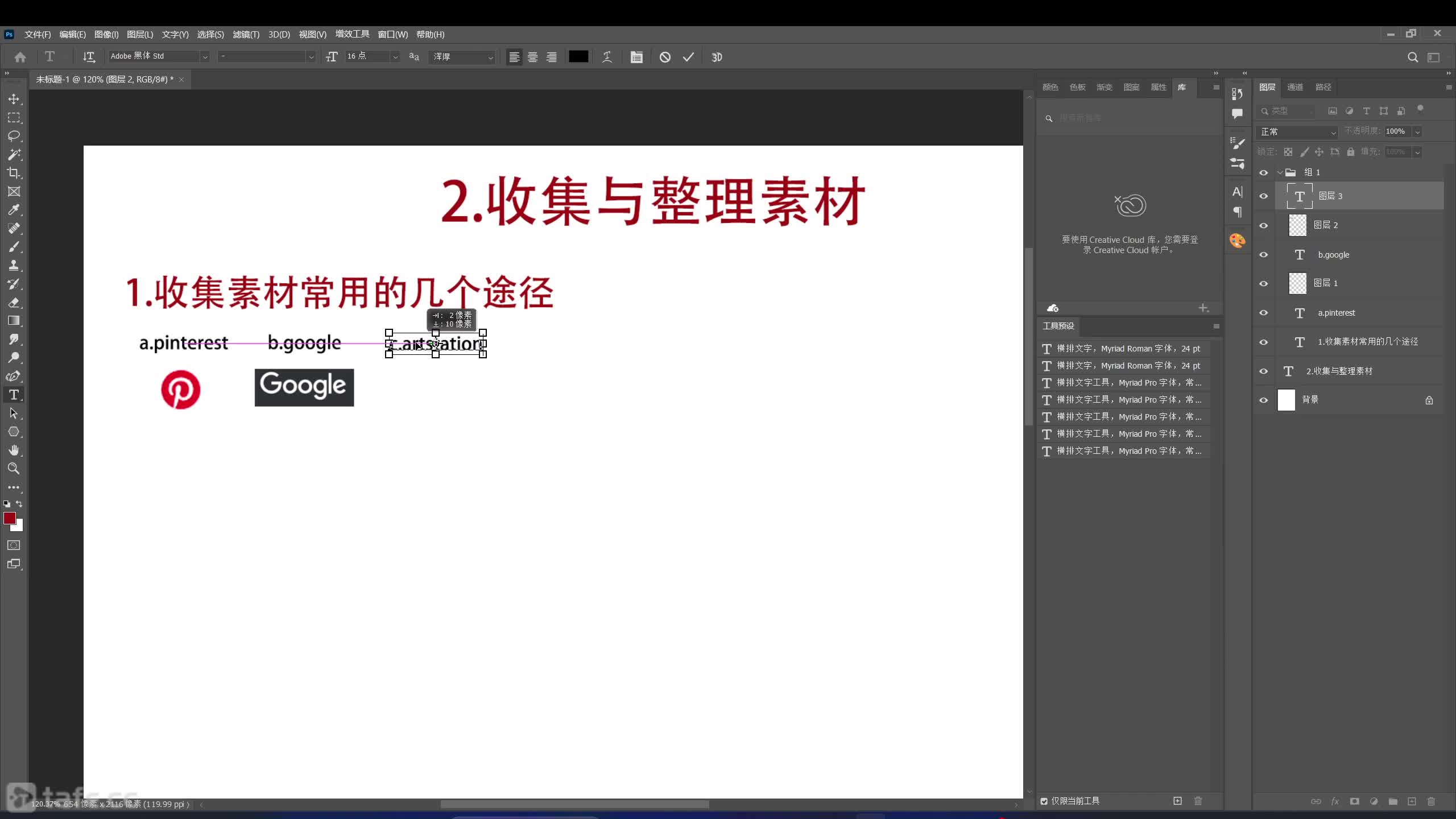Select the Zoom tool

[14, 469]
